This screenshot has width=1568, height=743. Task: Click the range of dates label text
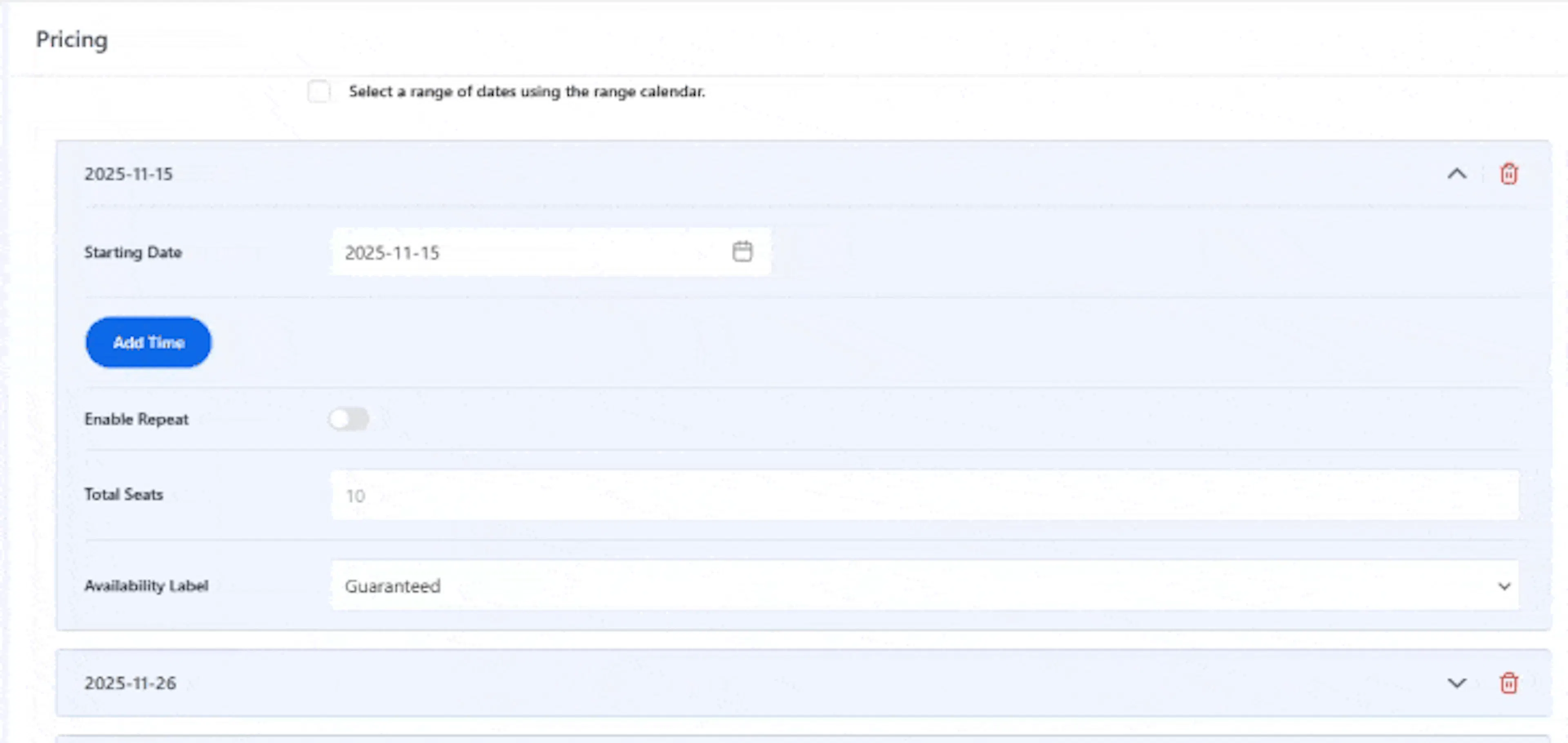526,91
